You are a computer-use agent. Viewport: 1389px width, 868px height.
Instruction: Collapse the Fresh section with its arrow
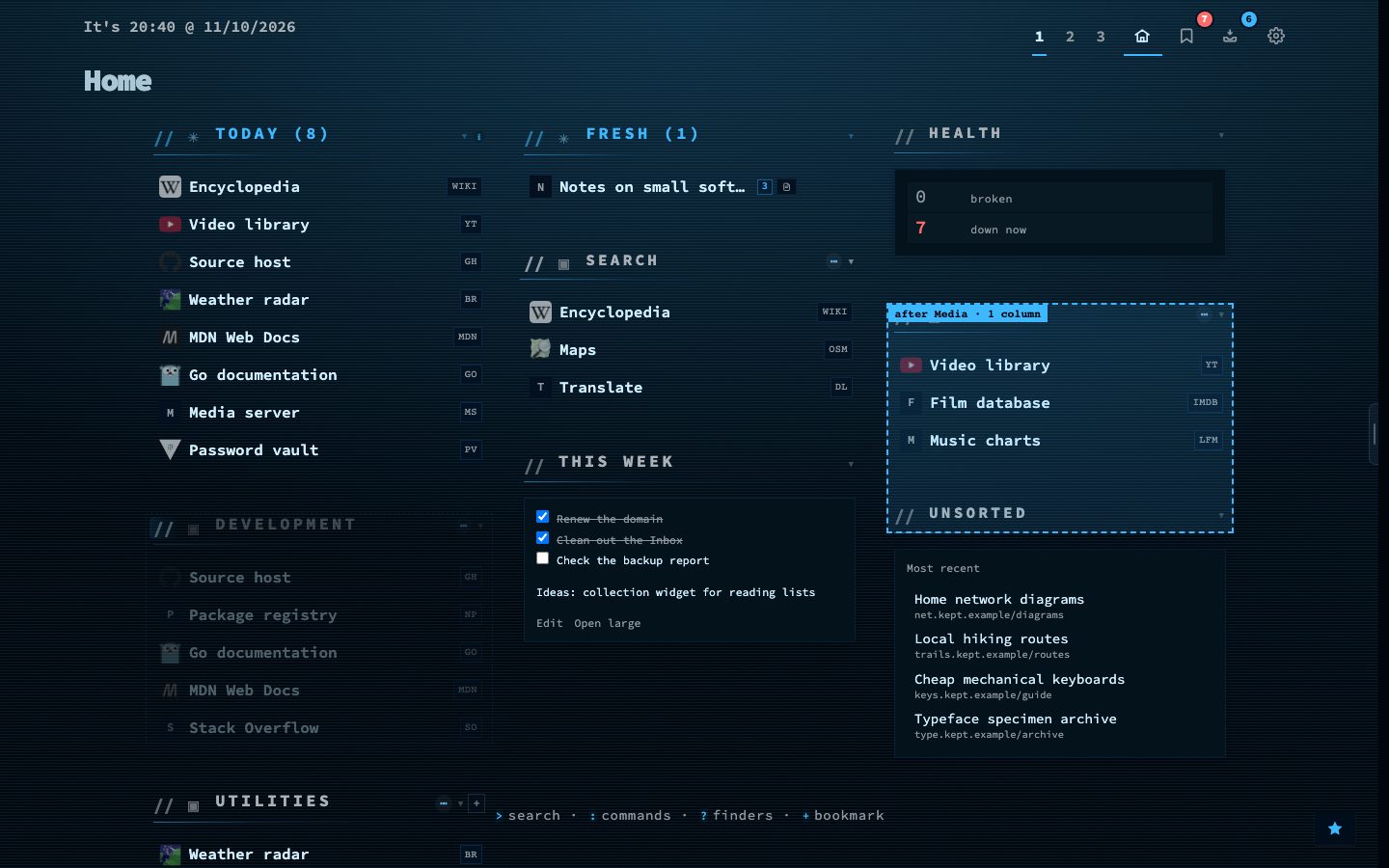click(851, 136)
